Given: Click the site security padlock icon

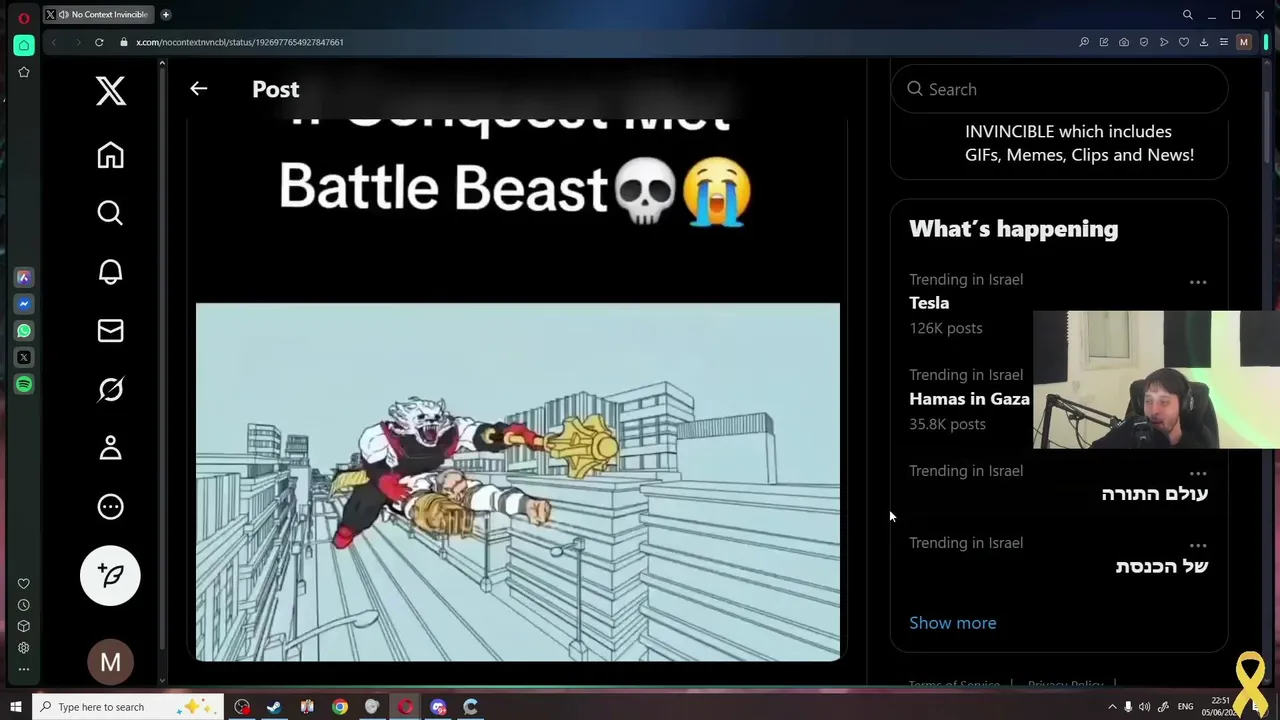Looking at the screenshot, I should pyautogui.click(x=124, y=42).
